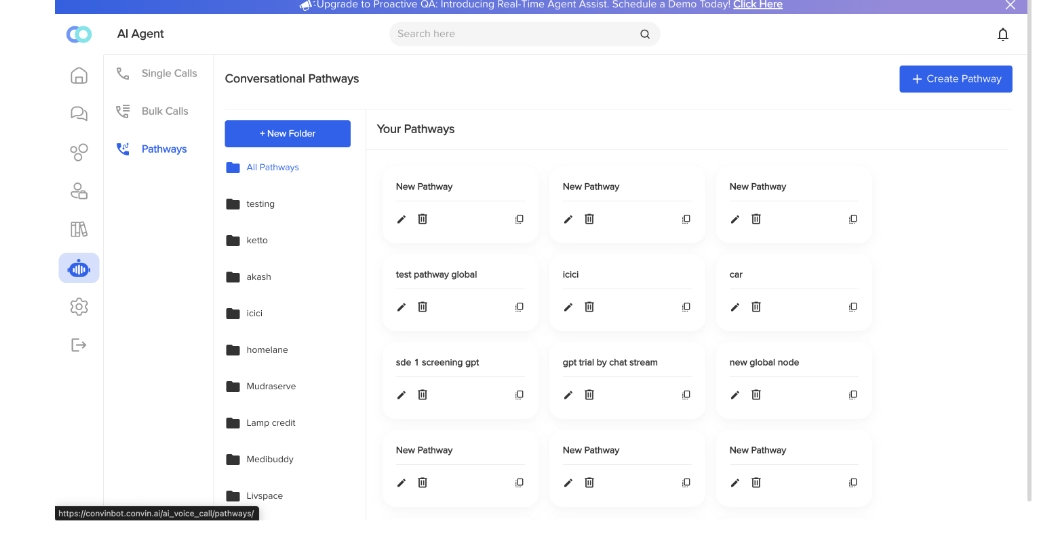Image resolution: width=1047 pixels, height=535 pixels.
Task: Click the Create Pathway button
Action: coord(956,79)
